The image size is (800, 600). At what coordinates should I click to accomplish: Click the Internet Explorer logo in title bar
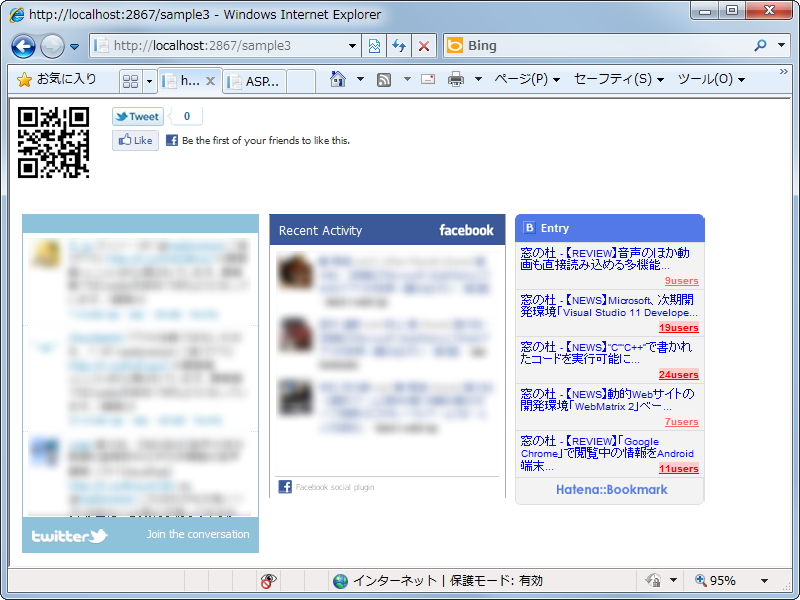pyautogui.click(x=16, y=15)
